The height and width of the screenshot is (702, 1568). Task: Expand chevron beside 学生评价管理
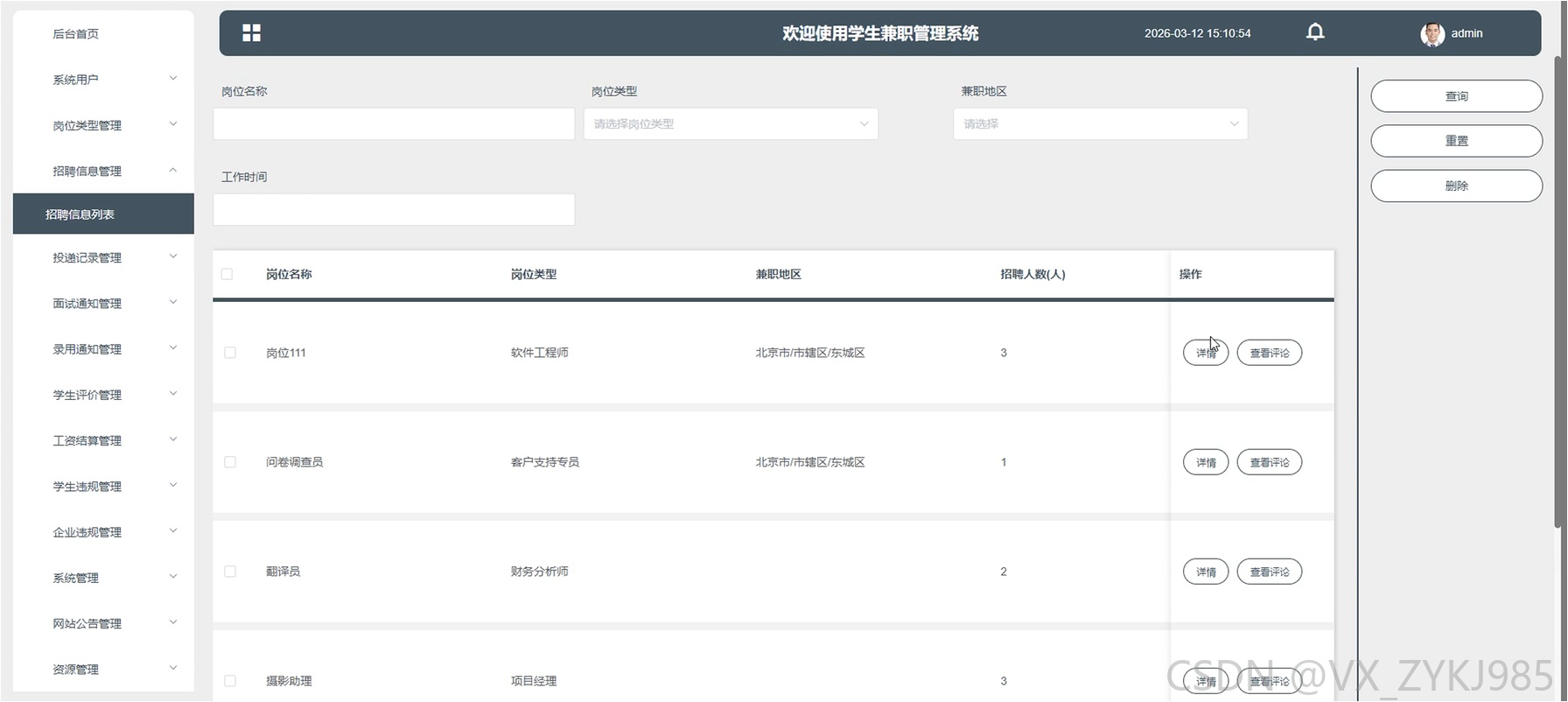[x=172, y=394]
